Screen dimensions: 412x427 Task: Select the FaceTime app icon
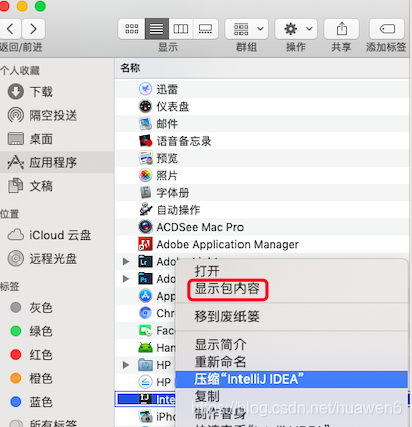click(145, 331)
